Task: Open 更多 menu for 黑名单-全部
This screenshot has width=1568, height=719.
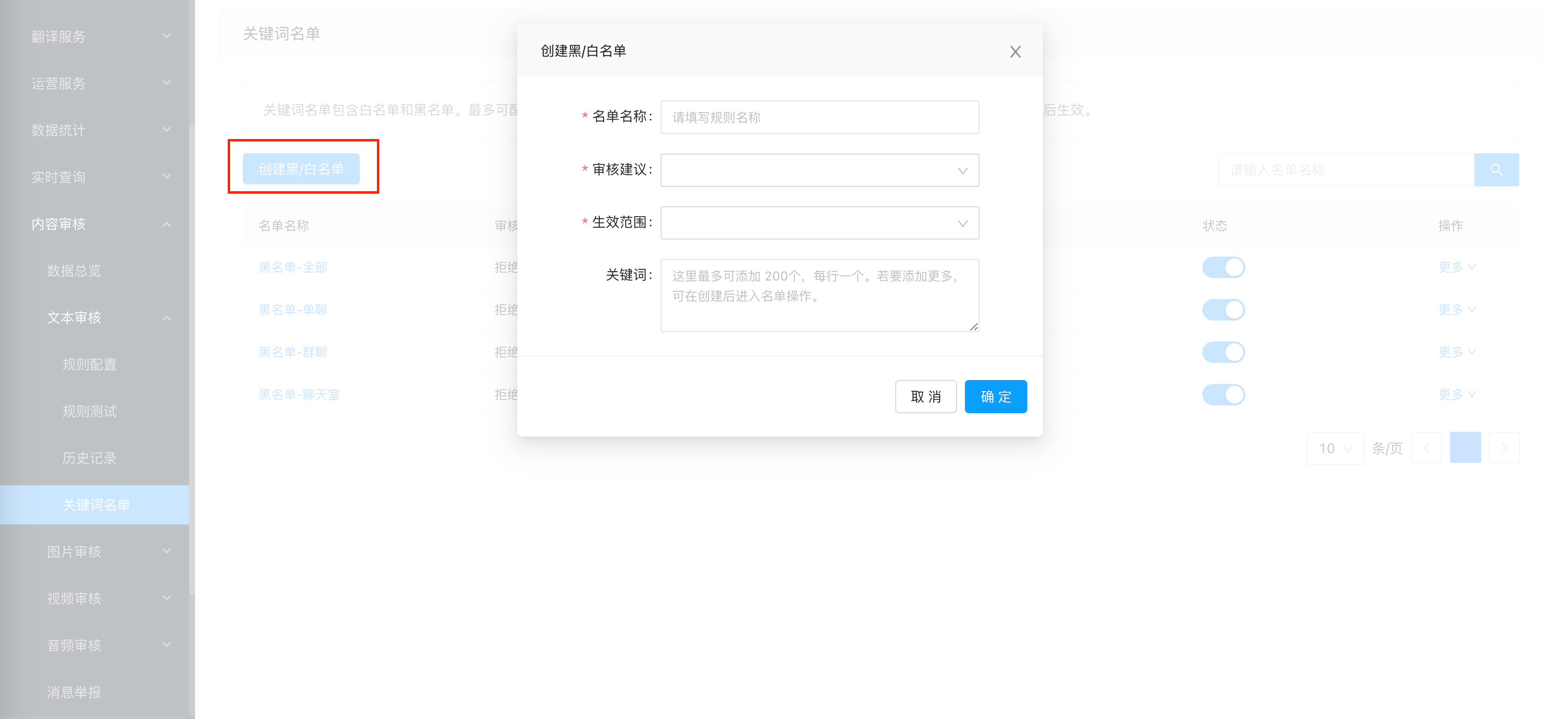Action: (1457, 267)
